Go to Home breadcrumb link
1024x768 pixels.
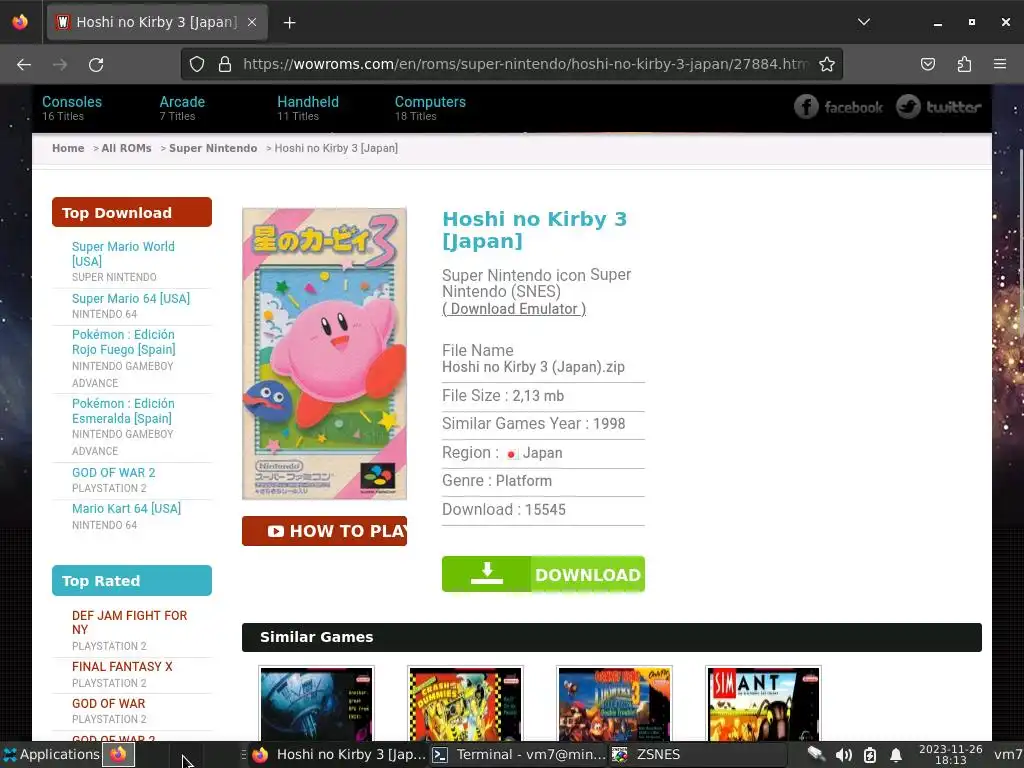coord(68,148)
